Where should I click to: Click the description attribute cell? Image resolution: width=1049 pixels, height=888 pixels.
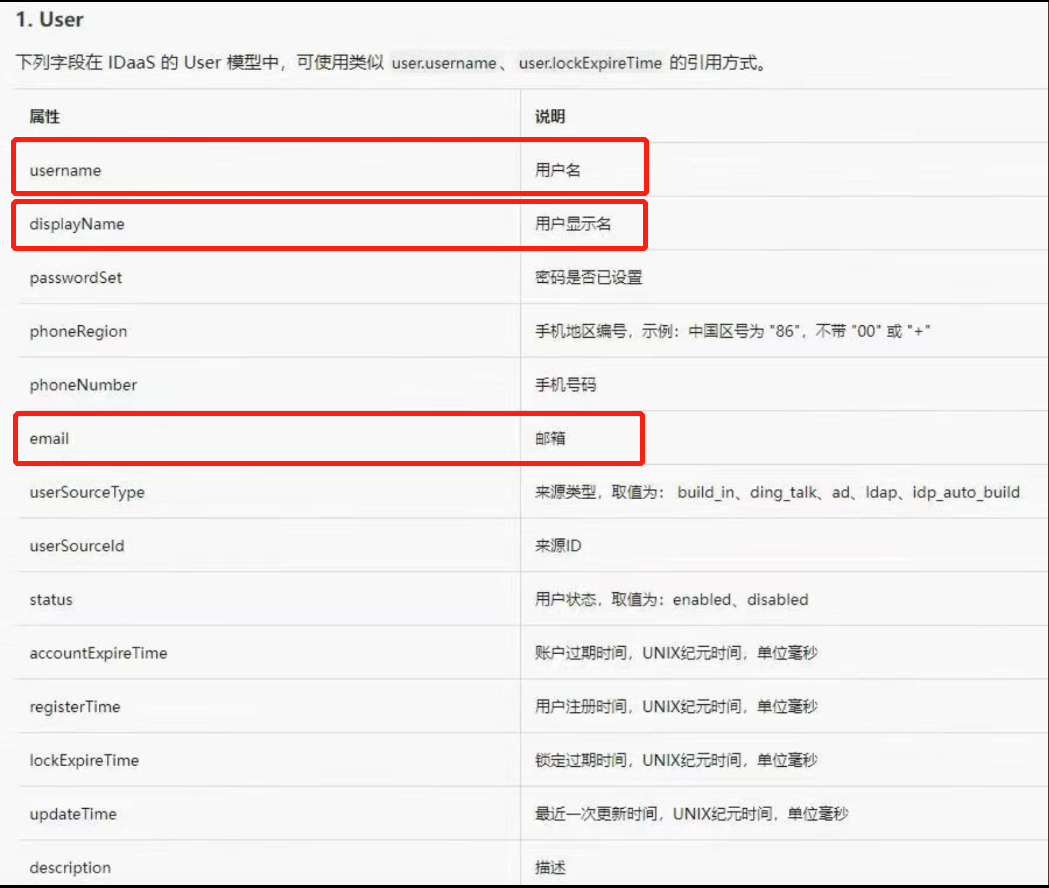[x=70, y=867]
